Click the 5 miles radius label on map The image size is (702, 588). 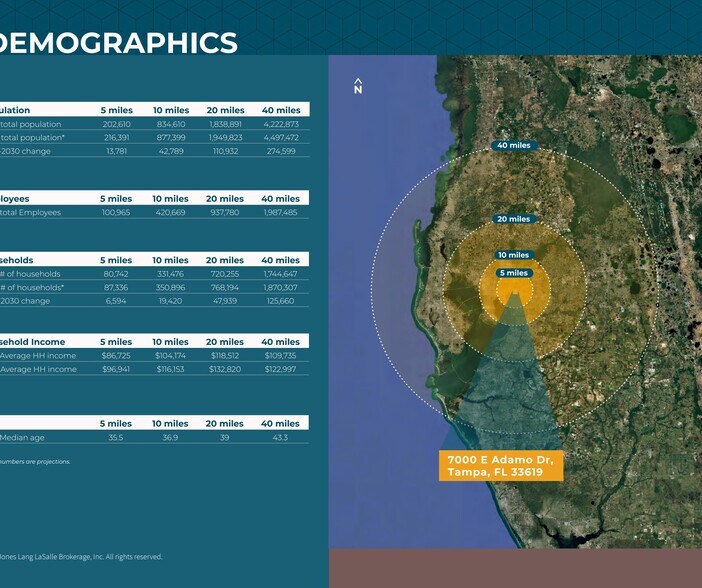(x=513, y=273)
